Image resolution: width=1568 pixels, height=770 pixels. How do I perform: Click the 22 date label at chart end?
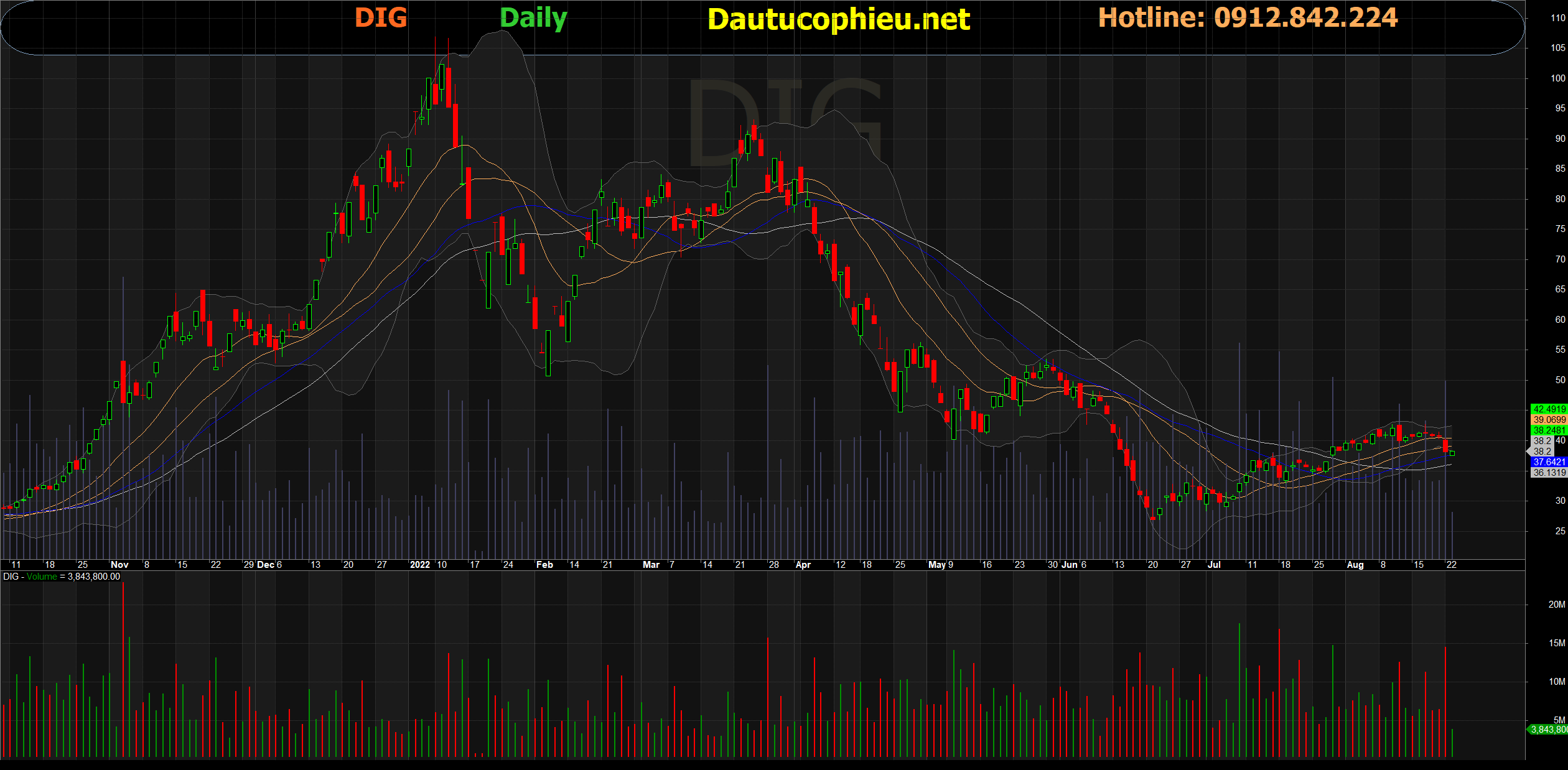tap(1451, 565)
